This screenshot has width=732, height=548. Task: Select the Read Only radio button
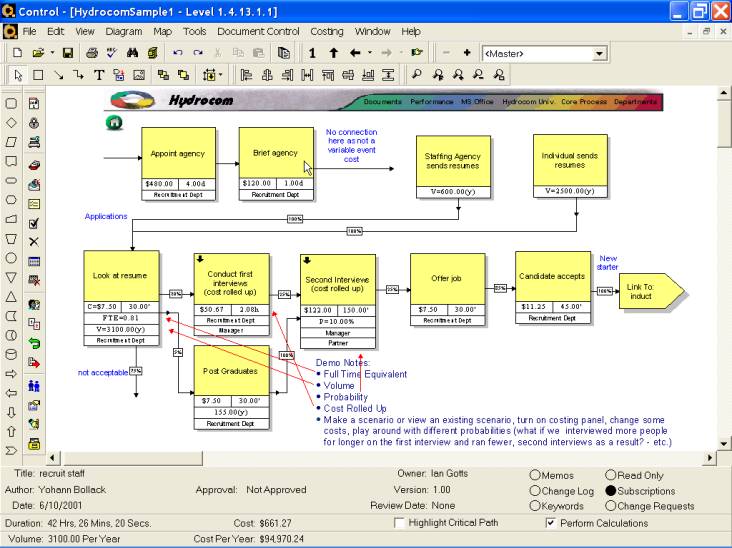611,475
